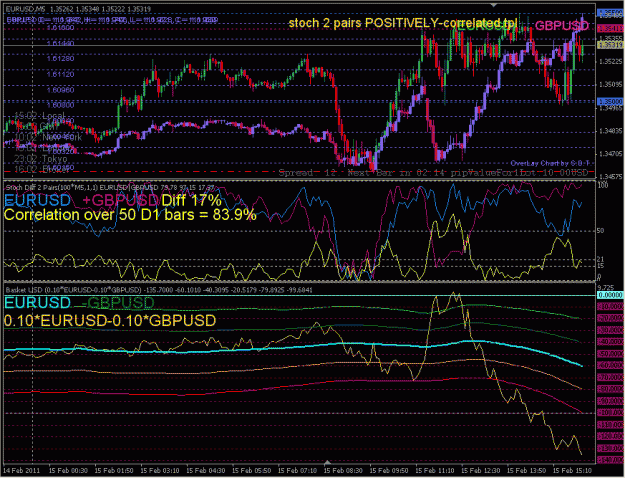Click the '15 Feb 09:50' time axis label
This screenshot has width=625, height=478.
click(x=387, y=470)
